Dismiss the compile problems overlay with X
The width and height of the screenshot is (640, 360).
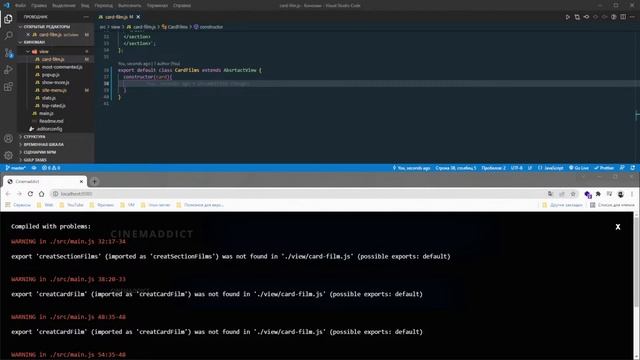tap(618, 227)
